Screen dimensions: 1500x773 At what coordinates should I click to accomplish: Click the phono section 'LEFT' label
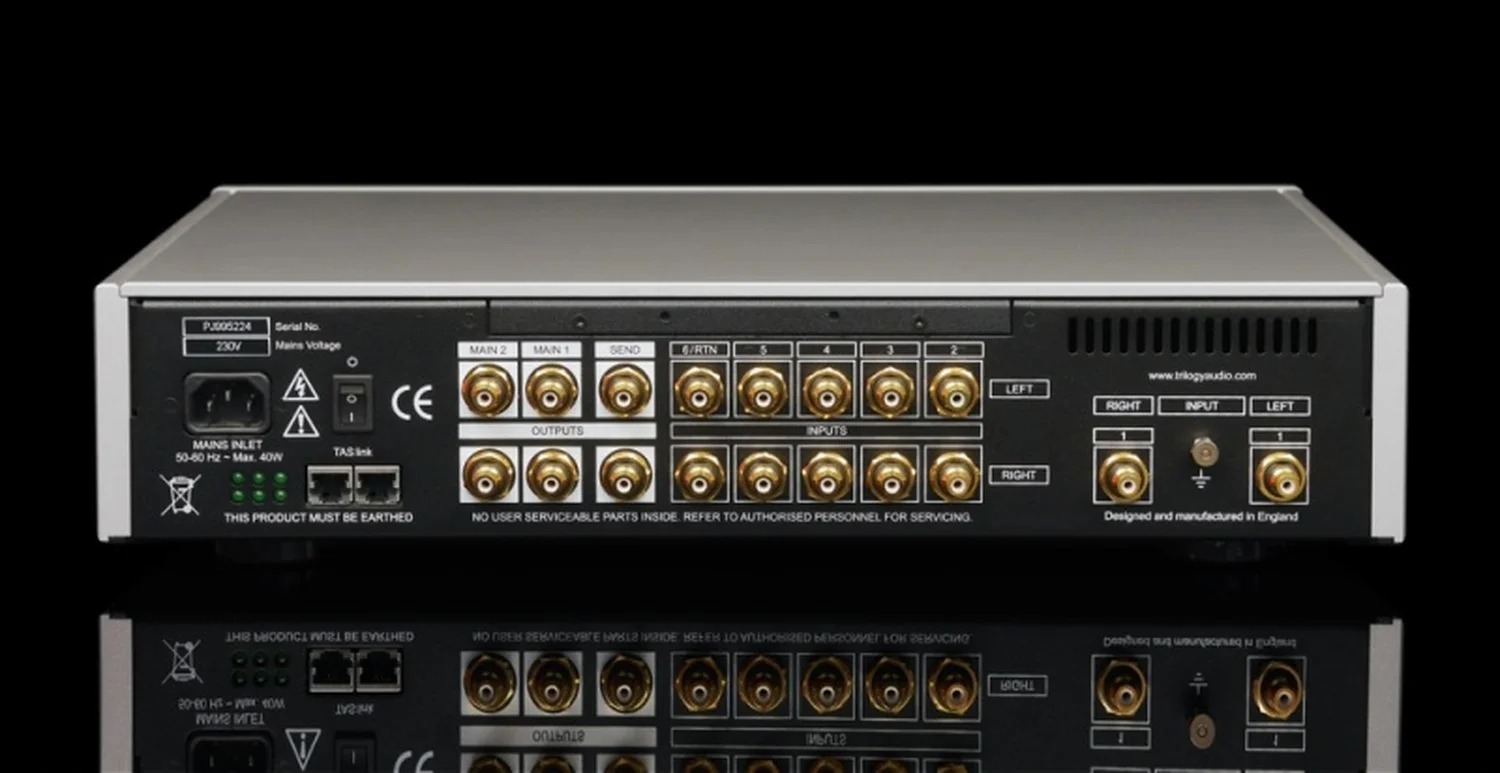click(x=1280, y=406)
